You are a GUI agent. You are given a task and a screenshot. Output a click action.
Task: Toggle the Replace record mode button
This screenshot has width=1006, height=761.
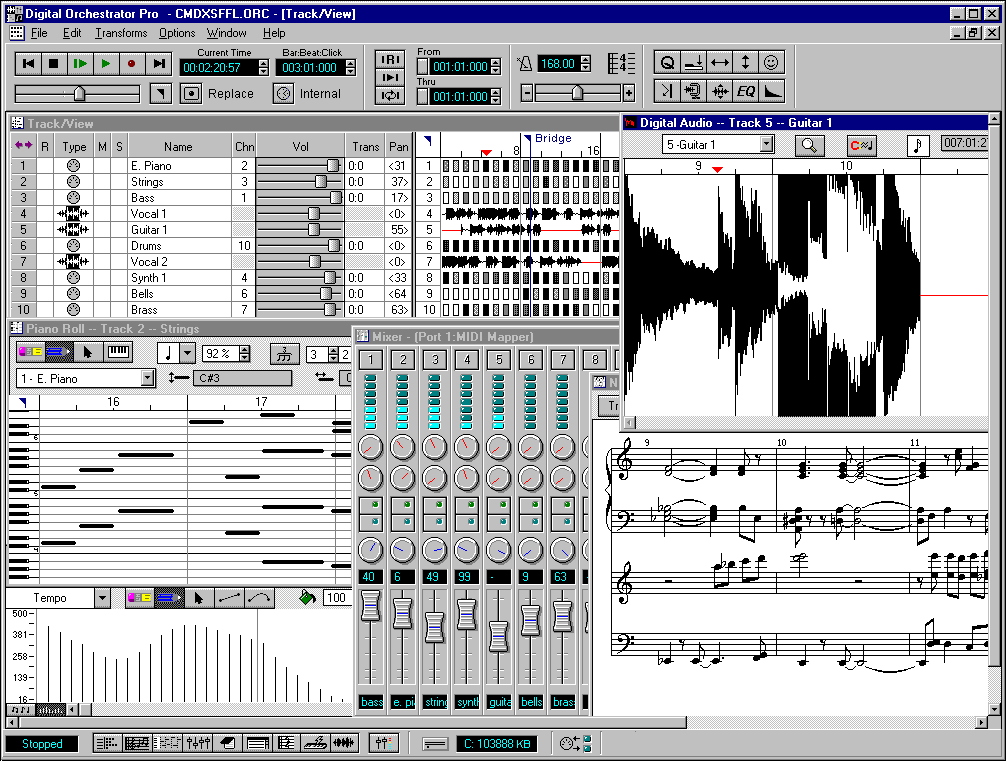(191, 93)
